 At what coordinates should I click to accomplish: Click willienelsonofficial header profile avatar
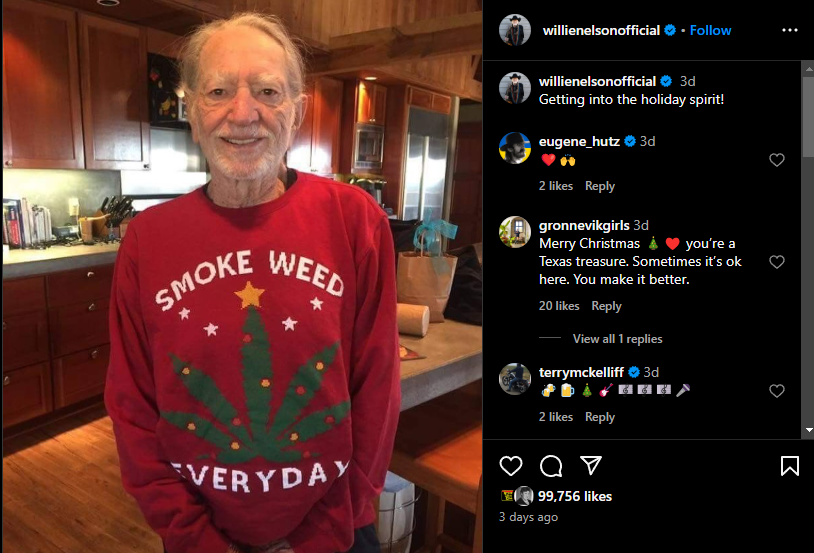515,30
